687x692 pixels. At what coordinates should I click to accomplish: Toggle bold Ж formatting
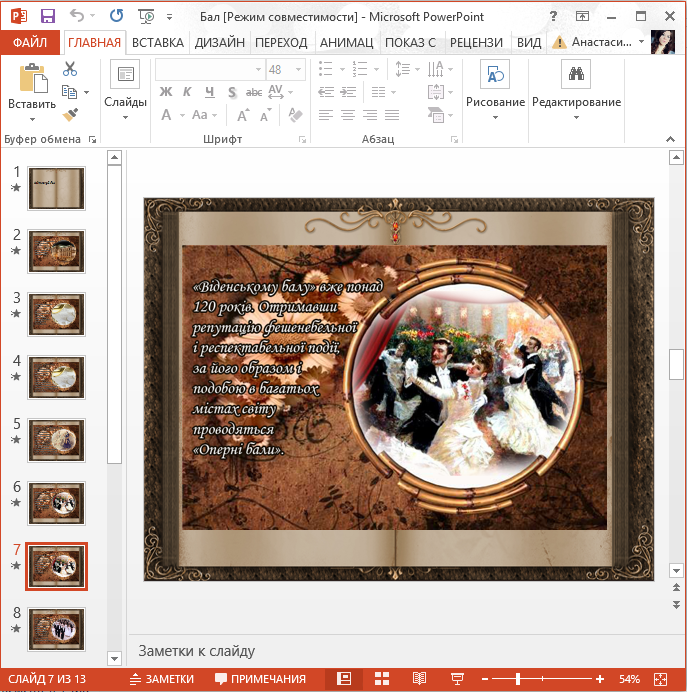166,92
